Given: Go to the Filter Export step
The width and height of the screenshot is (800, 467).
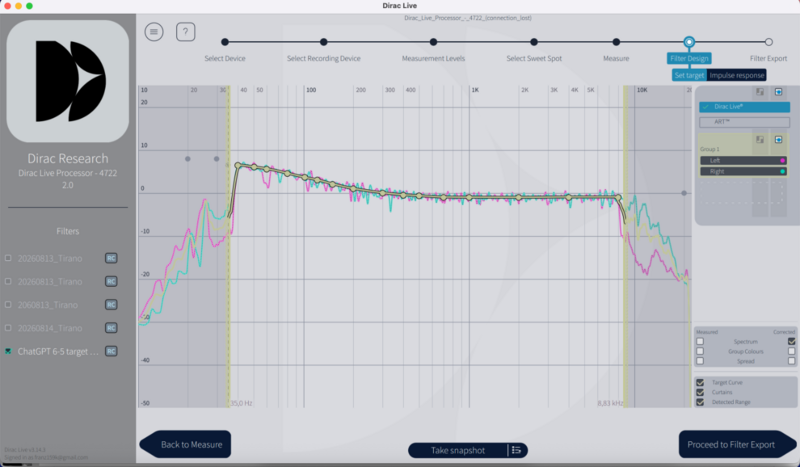Looking at the screenshot, I should coord(768,42).
